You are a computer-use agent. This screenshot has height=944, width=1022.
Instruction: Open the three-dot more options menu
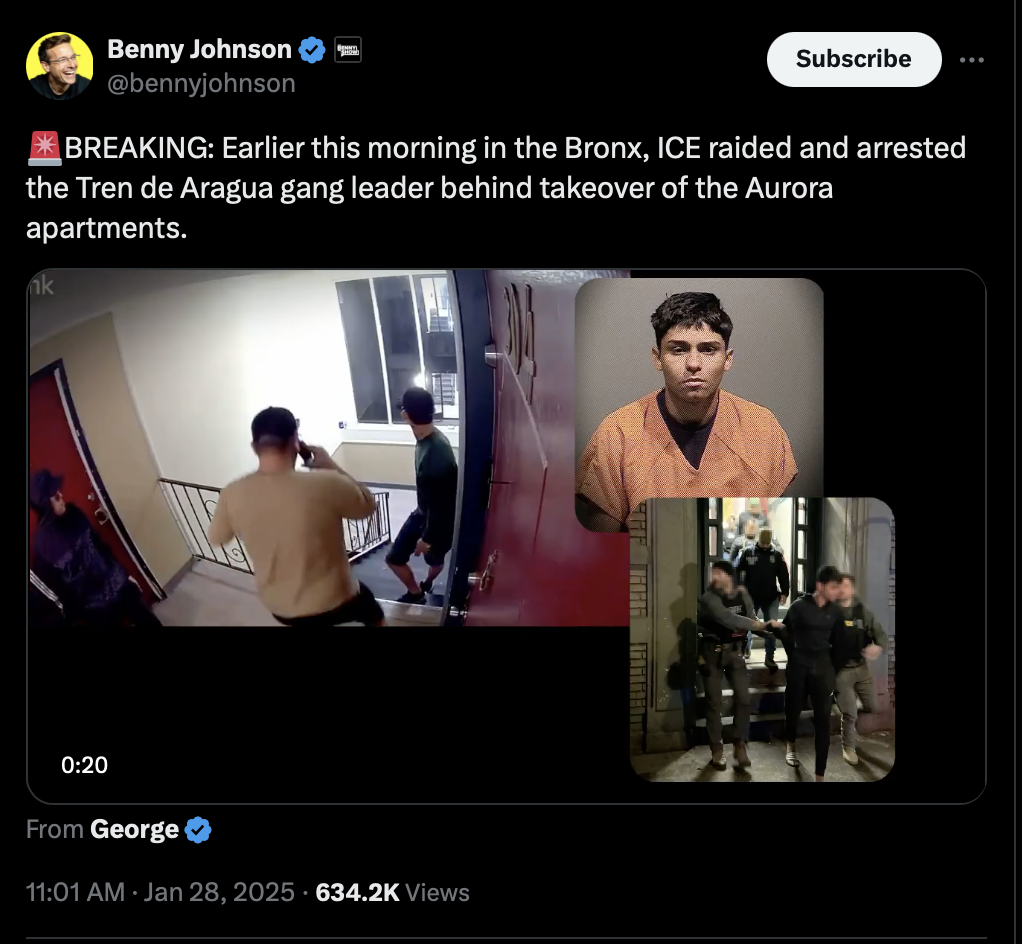(971, 60)
